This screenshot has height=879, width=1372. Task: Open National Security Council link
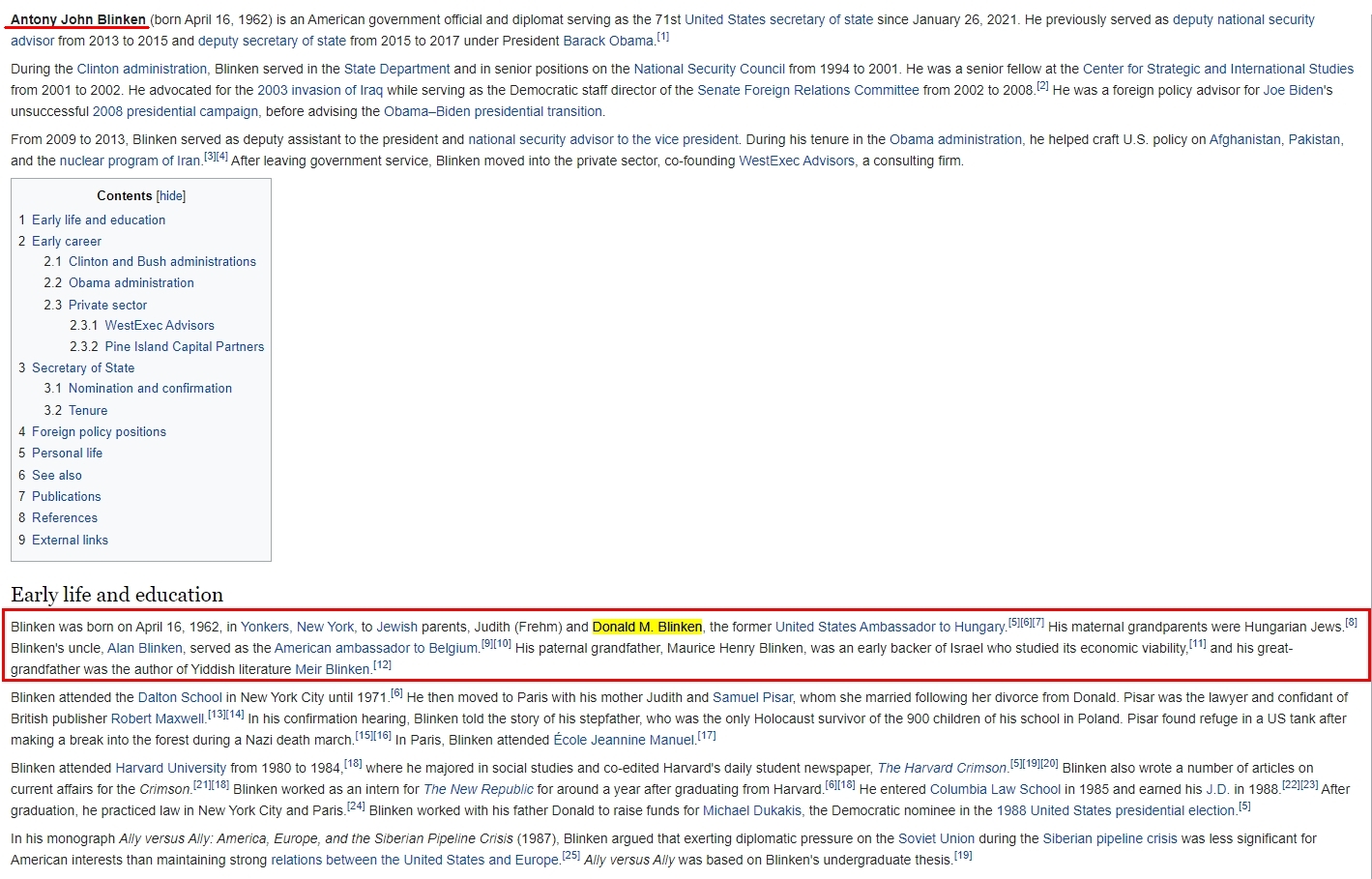tap(710, 69)
